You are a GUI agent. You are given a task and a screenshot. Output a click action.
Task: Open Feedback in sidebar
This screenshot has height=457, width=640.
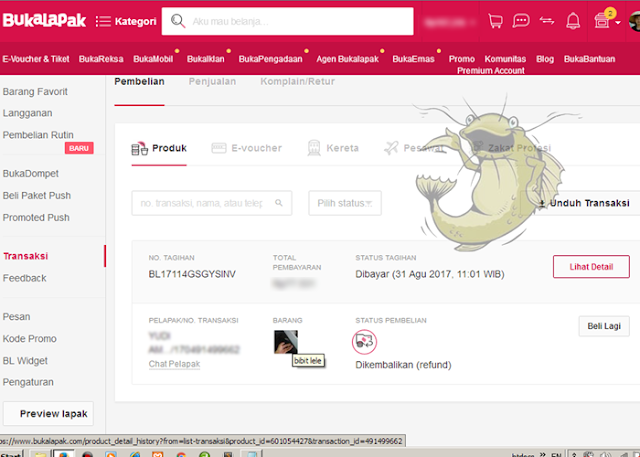[24, 278]
